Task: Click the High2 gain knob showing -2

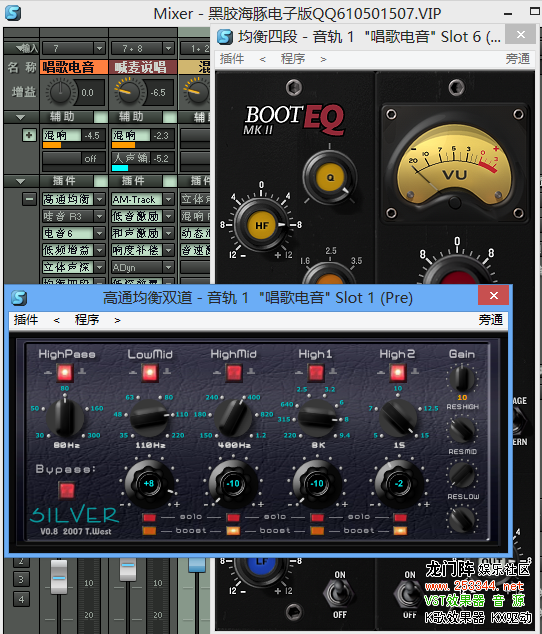Action: point(400,484)
